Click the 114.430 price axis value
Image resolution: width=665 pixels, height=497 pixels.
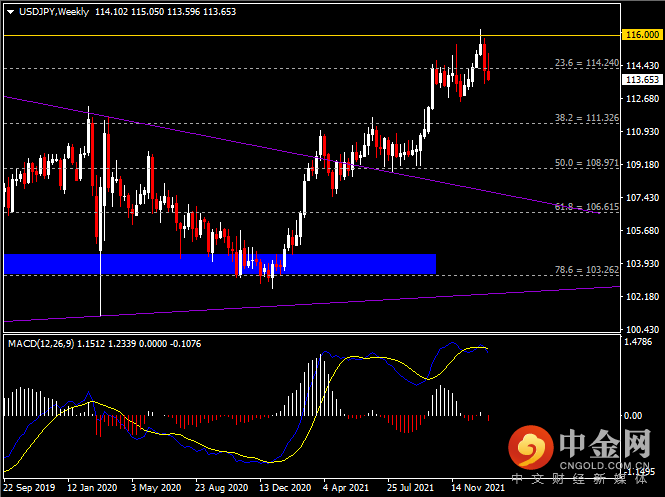643,66
